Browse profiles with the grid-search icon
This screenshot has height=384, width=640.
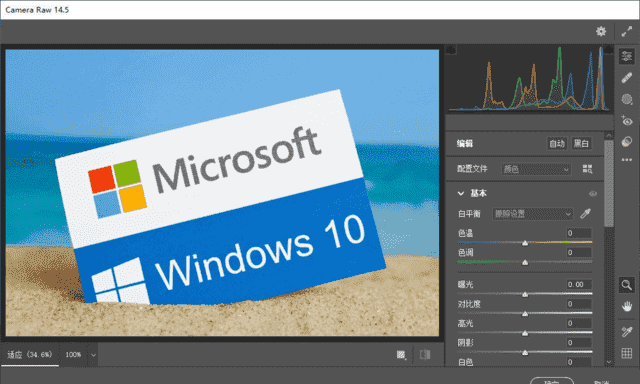point(587,169)
